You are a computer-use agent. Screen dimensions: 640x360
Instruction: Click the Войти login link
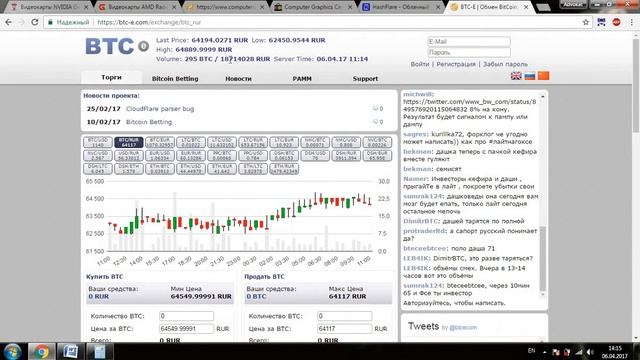point(420,64)
